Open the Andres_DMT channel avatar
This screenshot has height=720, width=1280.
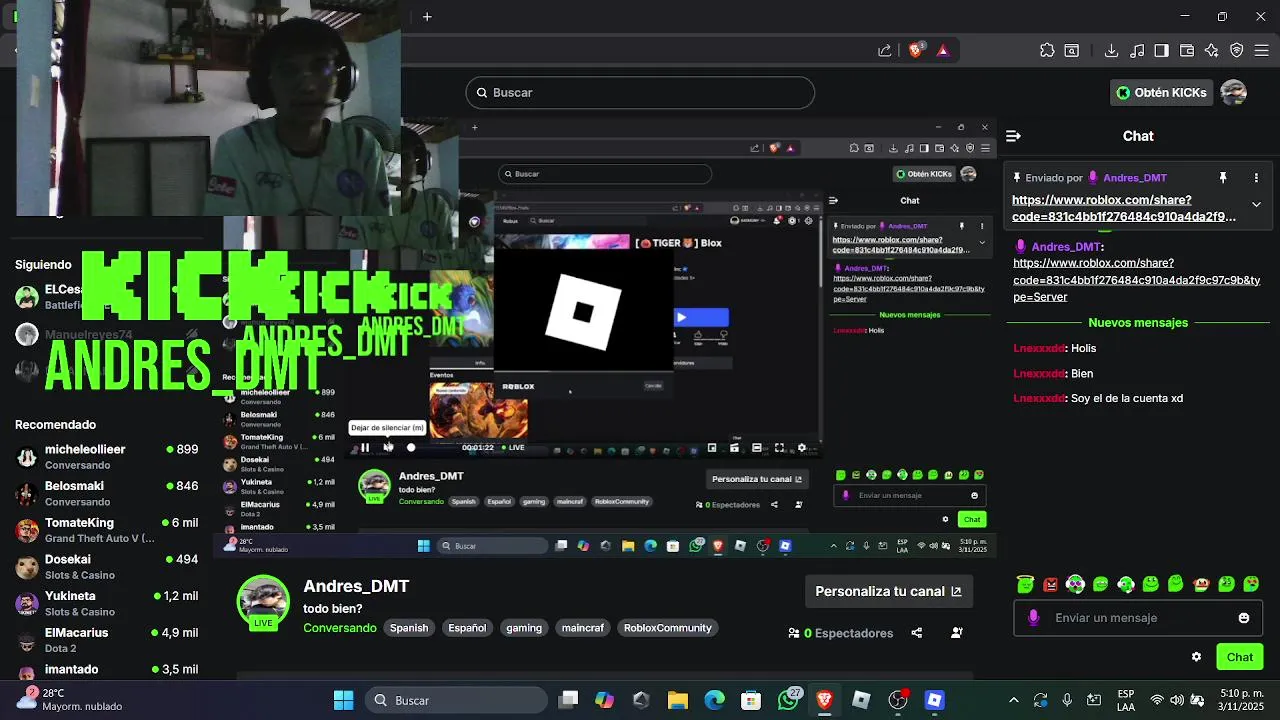tap(263, 602)
